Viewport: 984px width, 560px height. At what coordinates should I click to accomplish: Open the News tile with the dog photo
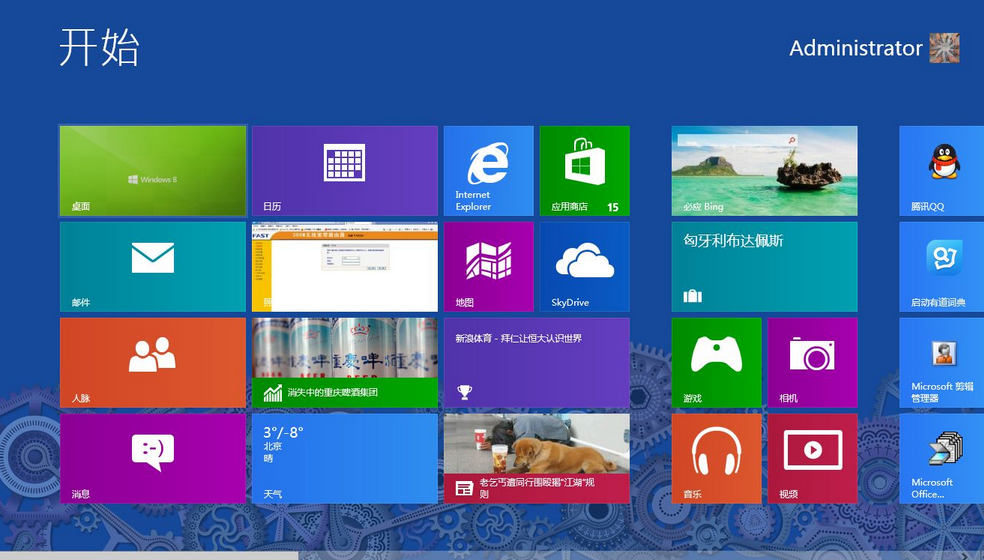[537, 458]
